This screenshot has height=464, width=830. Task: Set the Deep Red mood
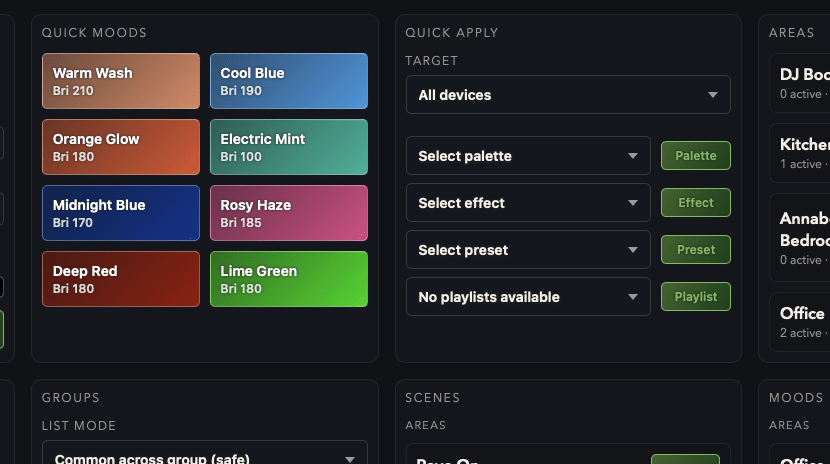tap(121, 279)
